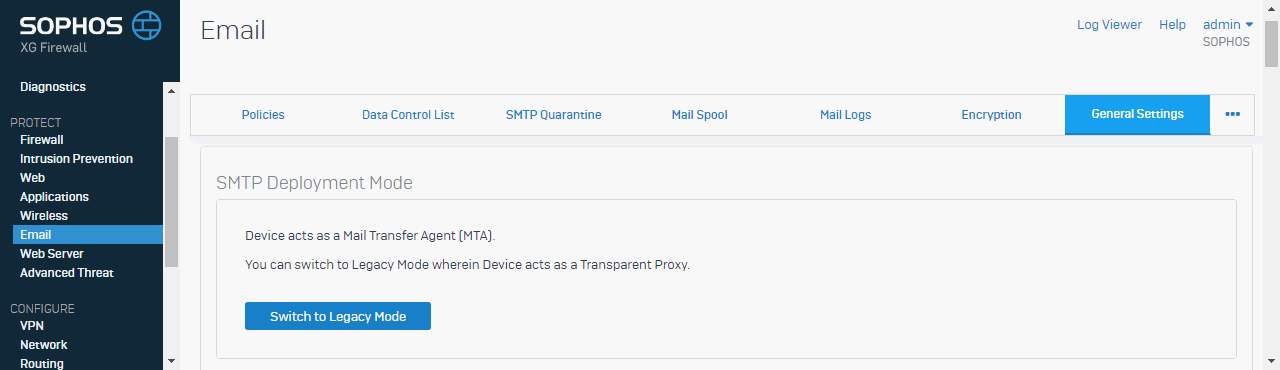The image size is (1280, 370).
Task: Open the SMTP Quarantine tab
Action: tap(554, 114)
